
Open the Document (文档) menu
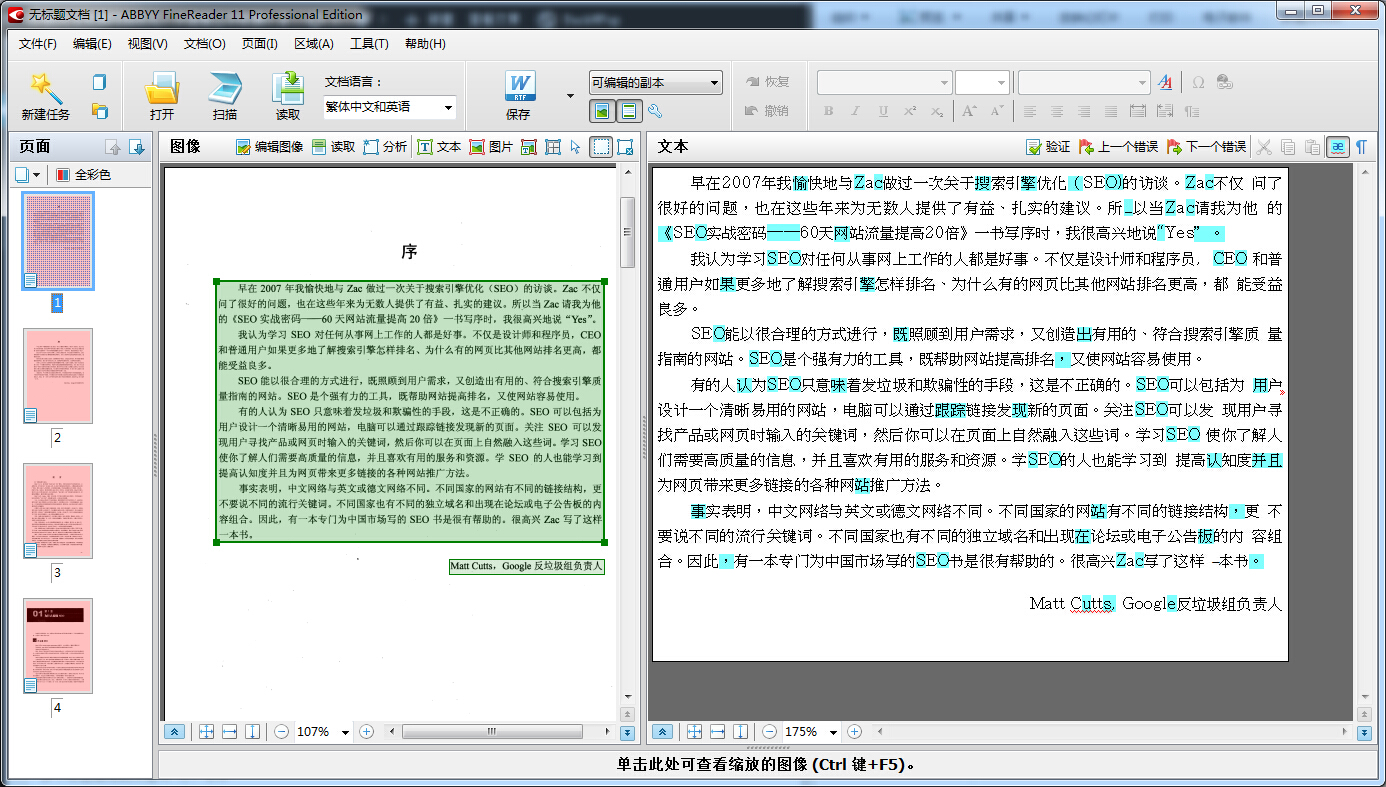click(204, 44)
